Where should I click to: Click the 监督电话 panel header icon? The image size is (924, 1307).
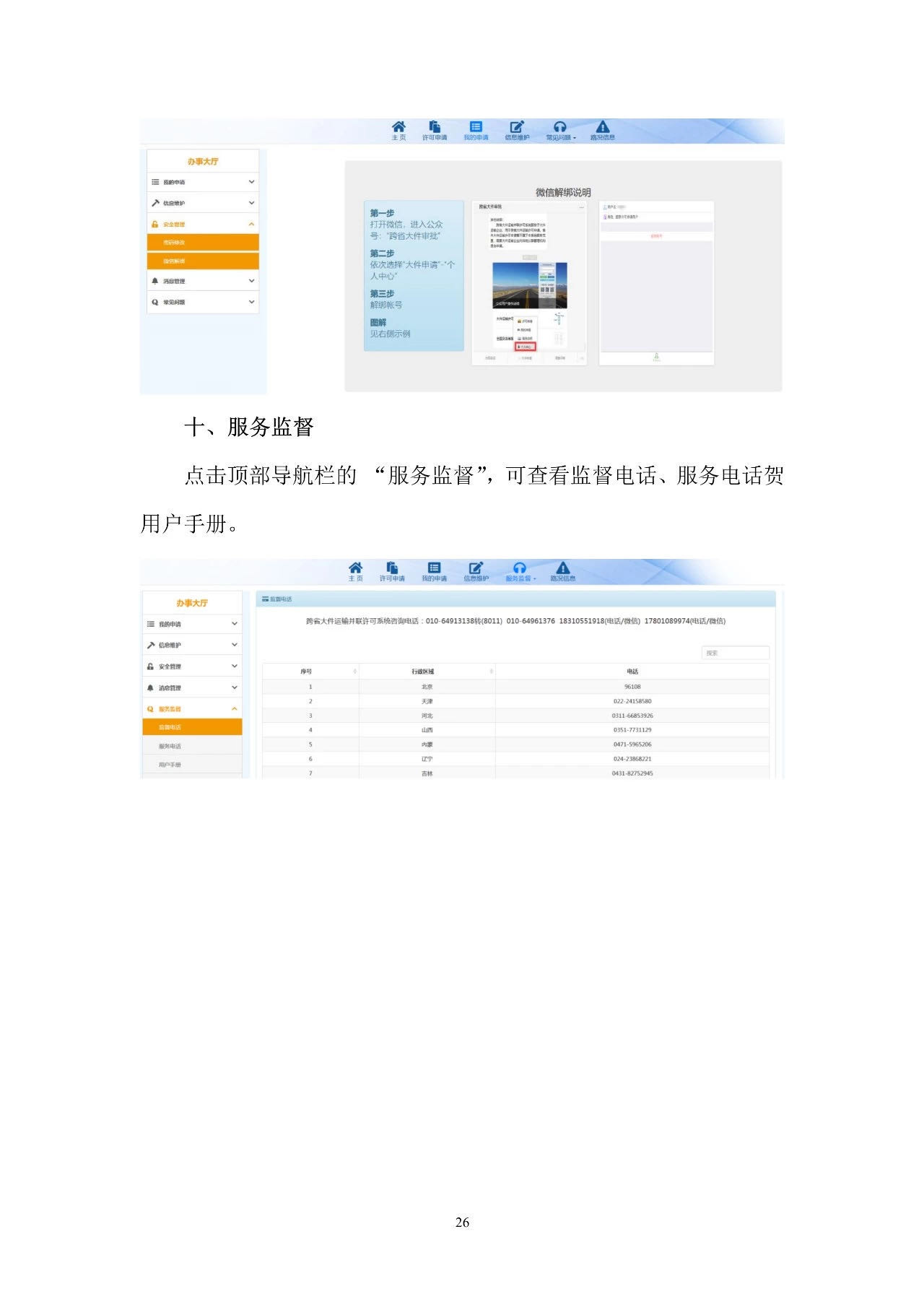tap(265, 599)
